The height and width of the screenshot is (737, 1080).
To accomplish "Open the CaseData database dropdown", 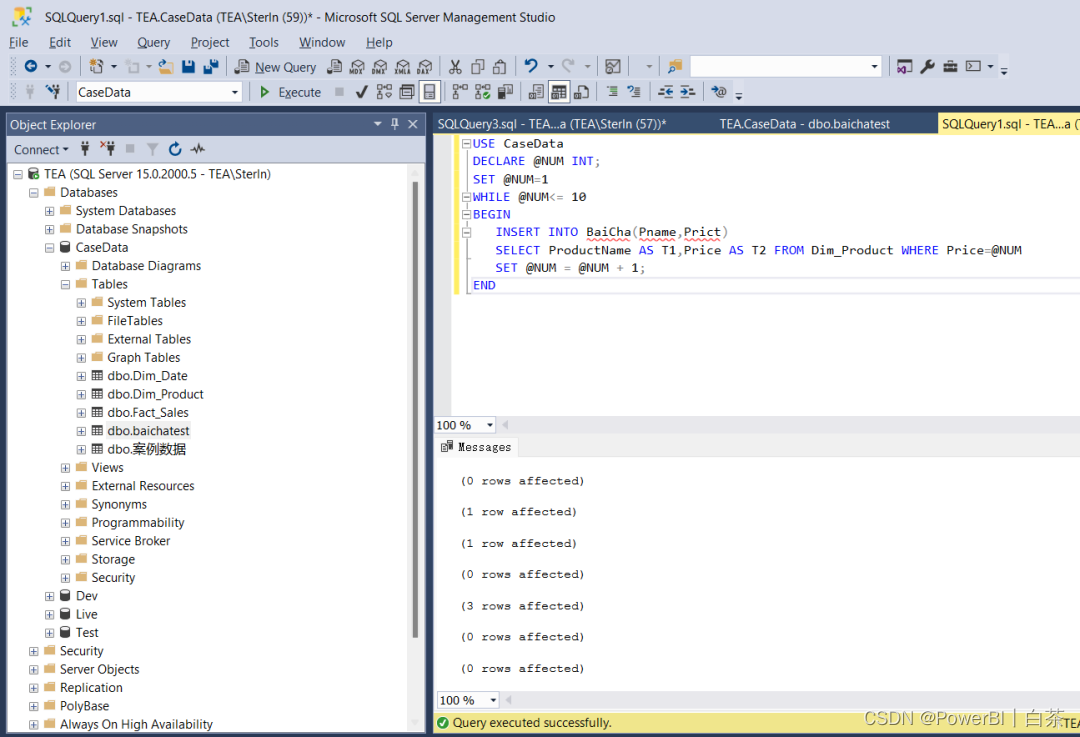I will click(x=234, y=92).
